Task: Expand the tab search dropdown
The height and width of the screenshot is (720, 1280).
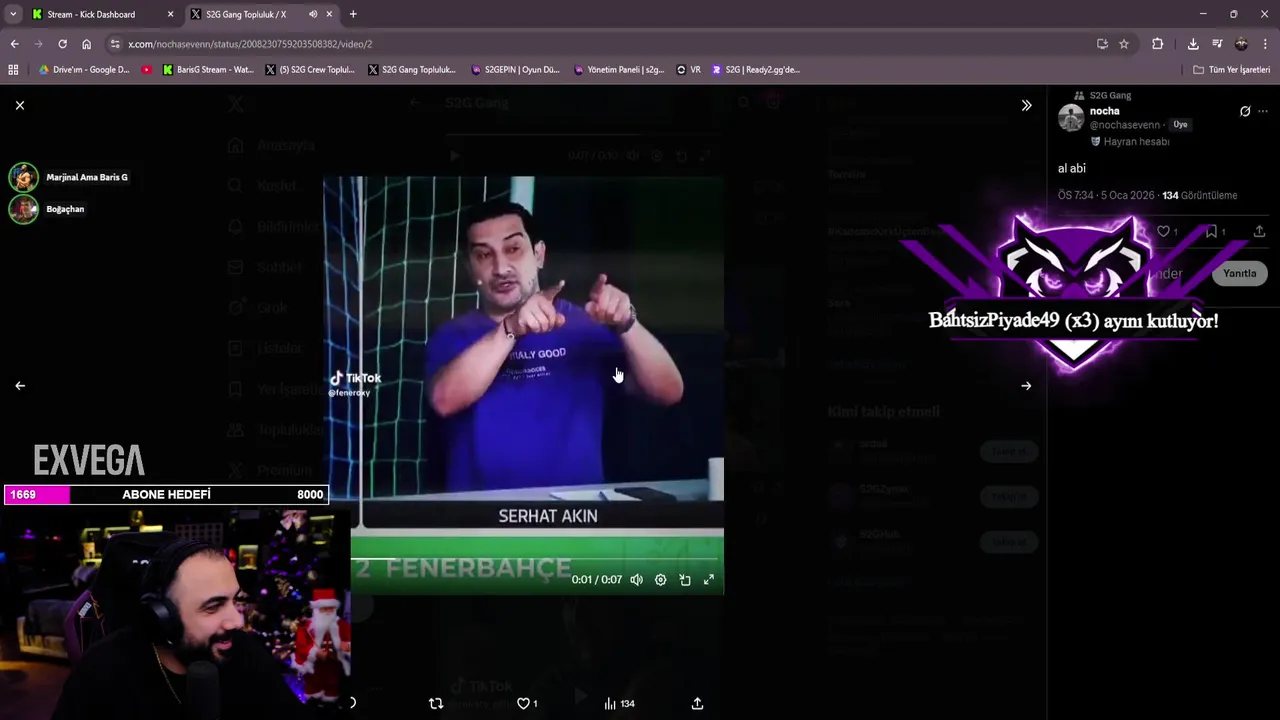Action: pyautogui.click(x=13, y=14)
